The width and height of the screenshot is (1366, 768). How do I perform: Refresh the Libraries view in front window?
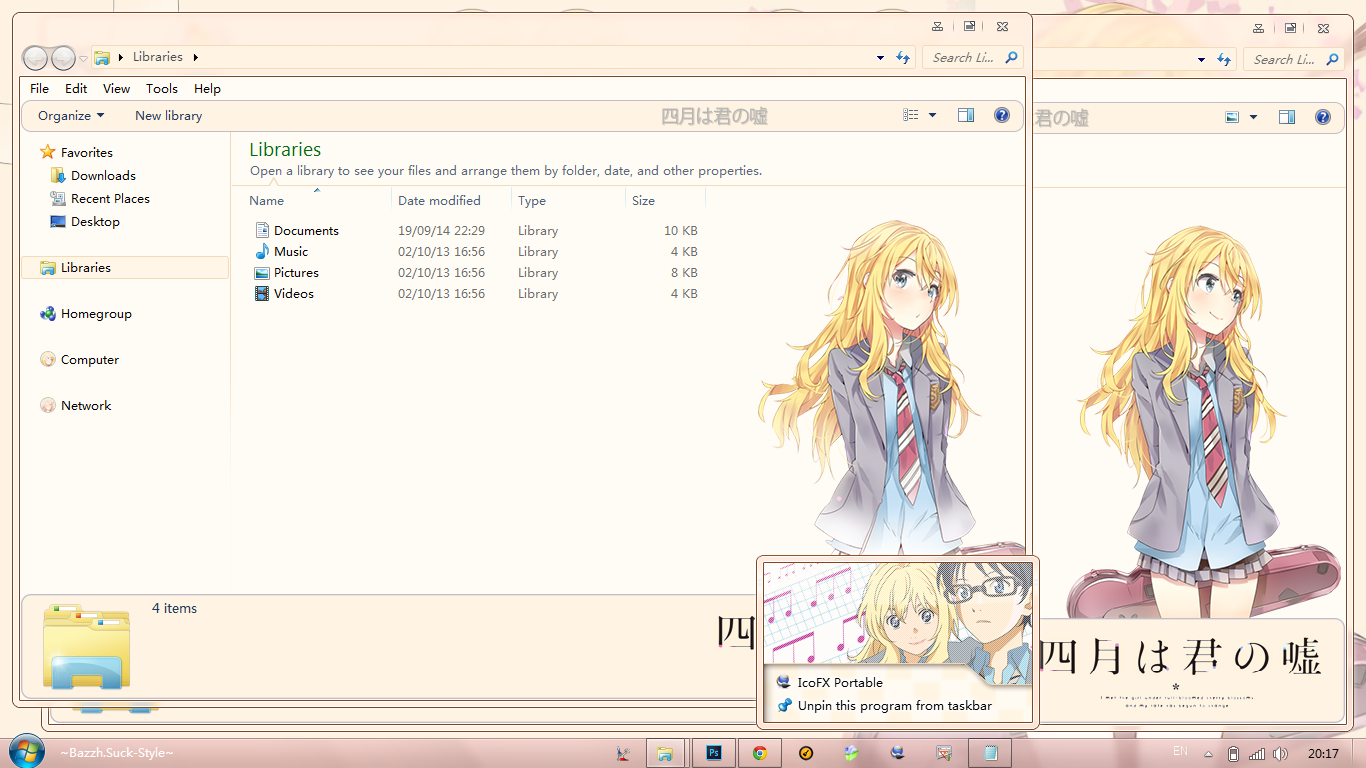point(903,58)
